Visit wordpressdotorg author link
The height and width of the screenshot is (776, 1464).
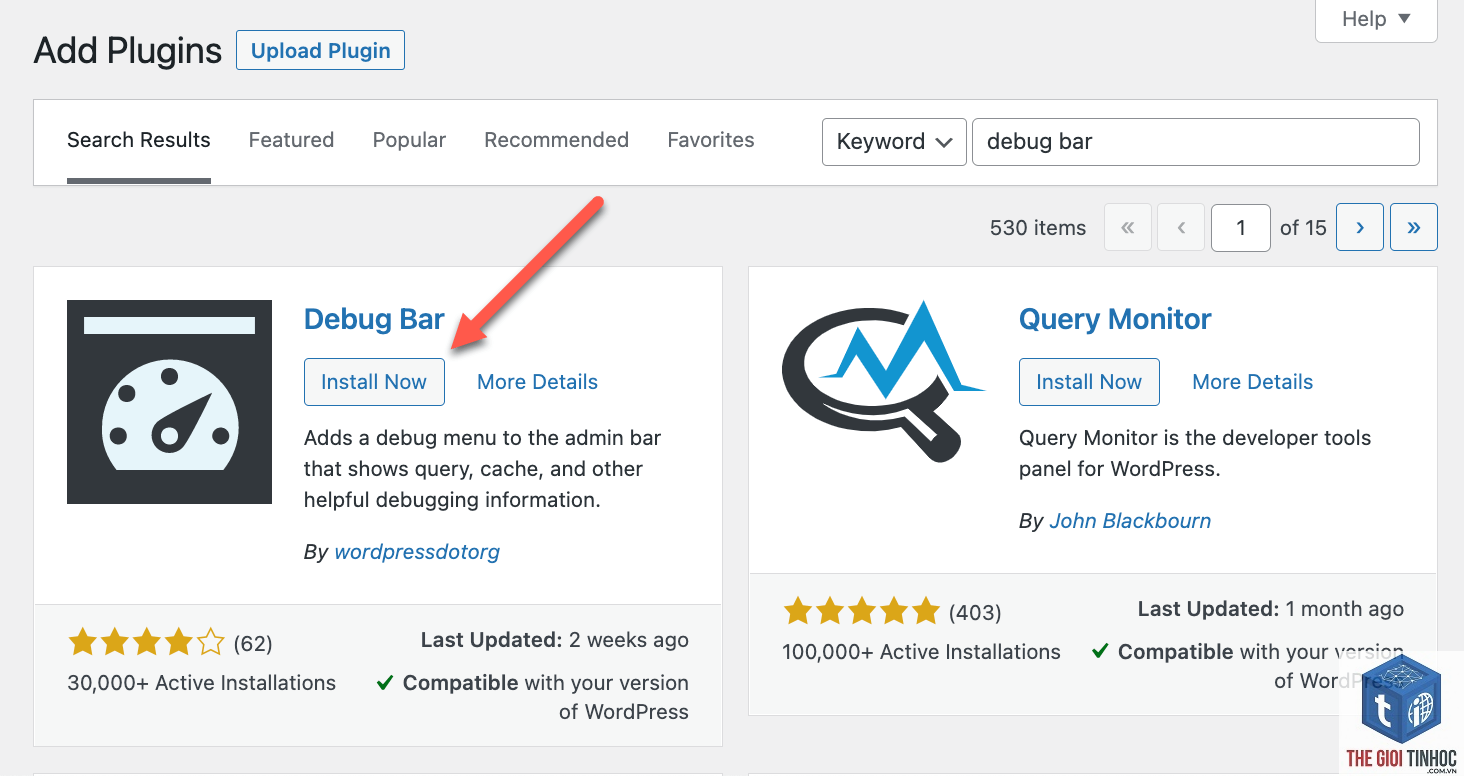417,551
